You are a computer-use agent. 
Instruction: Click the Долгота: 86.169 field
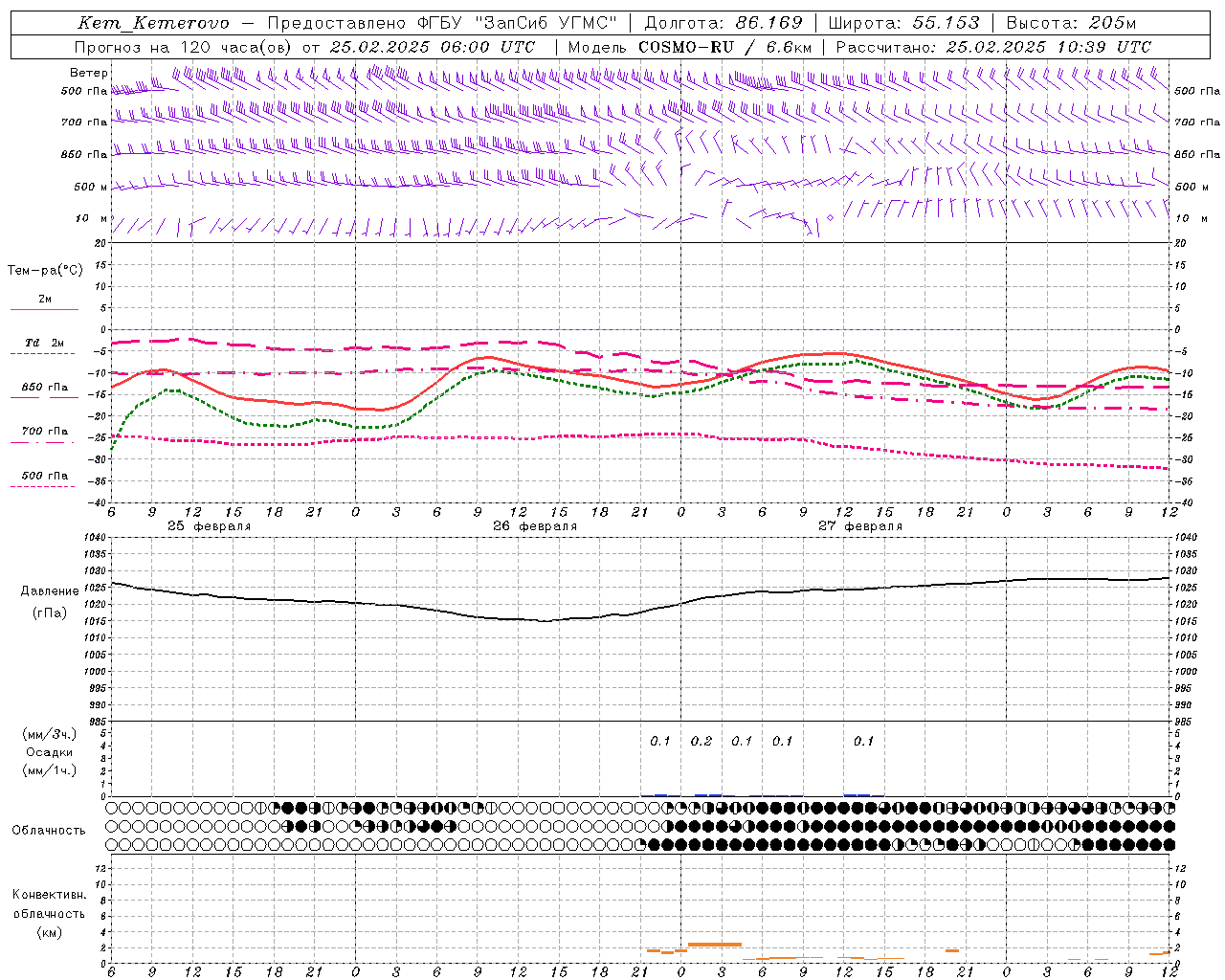[724, 23]
